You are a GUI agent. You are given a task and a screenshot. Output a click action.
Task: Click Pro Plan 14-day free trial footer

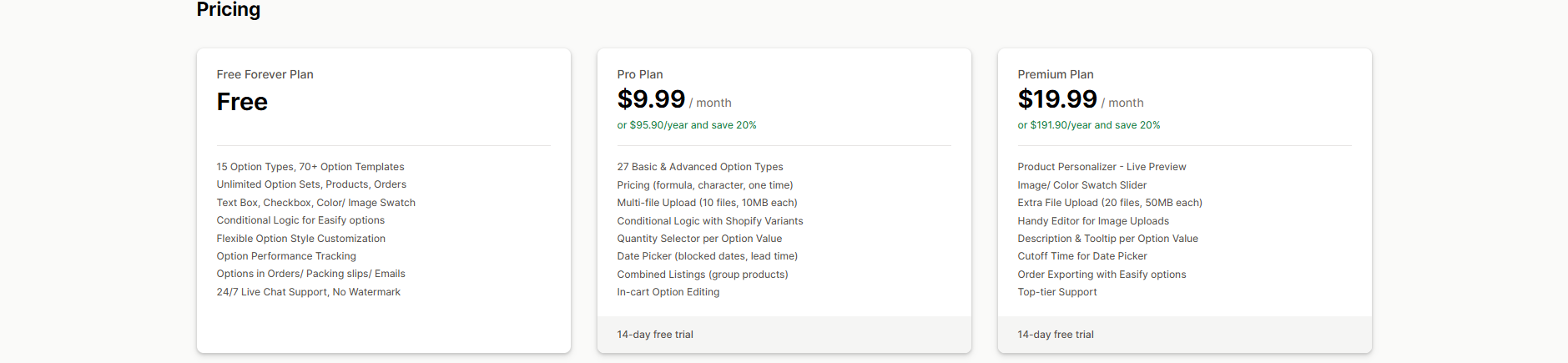[x=654, y=335]
